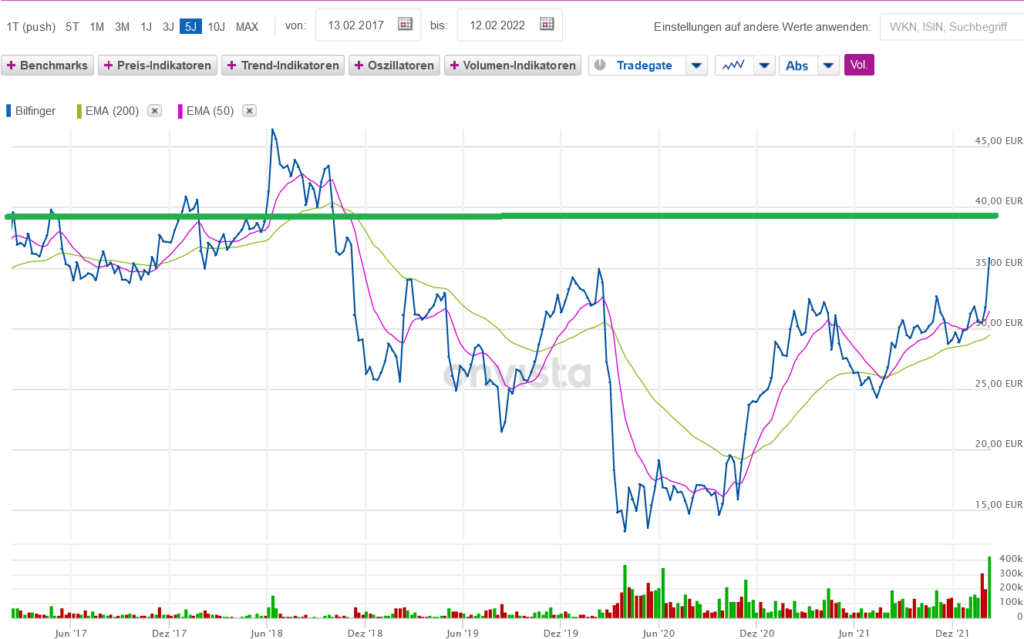Open the Volumen-Indikatoren menu
Viewport: 1024px width, 639px height.
(513, 66)
